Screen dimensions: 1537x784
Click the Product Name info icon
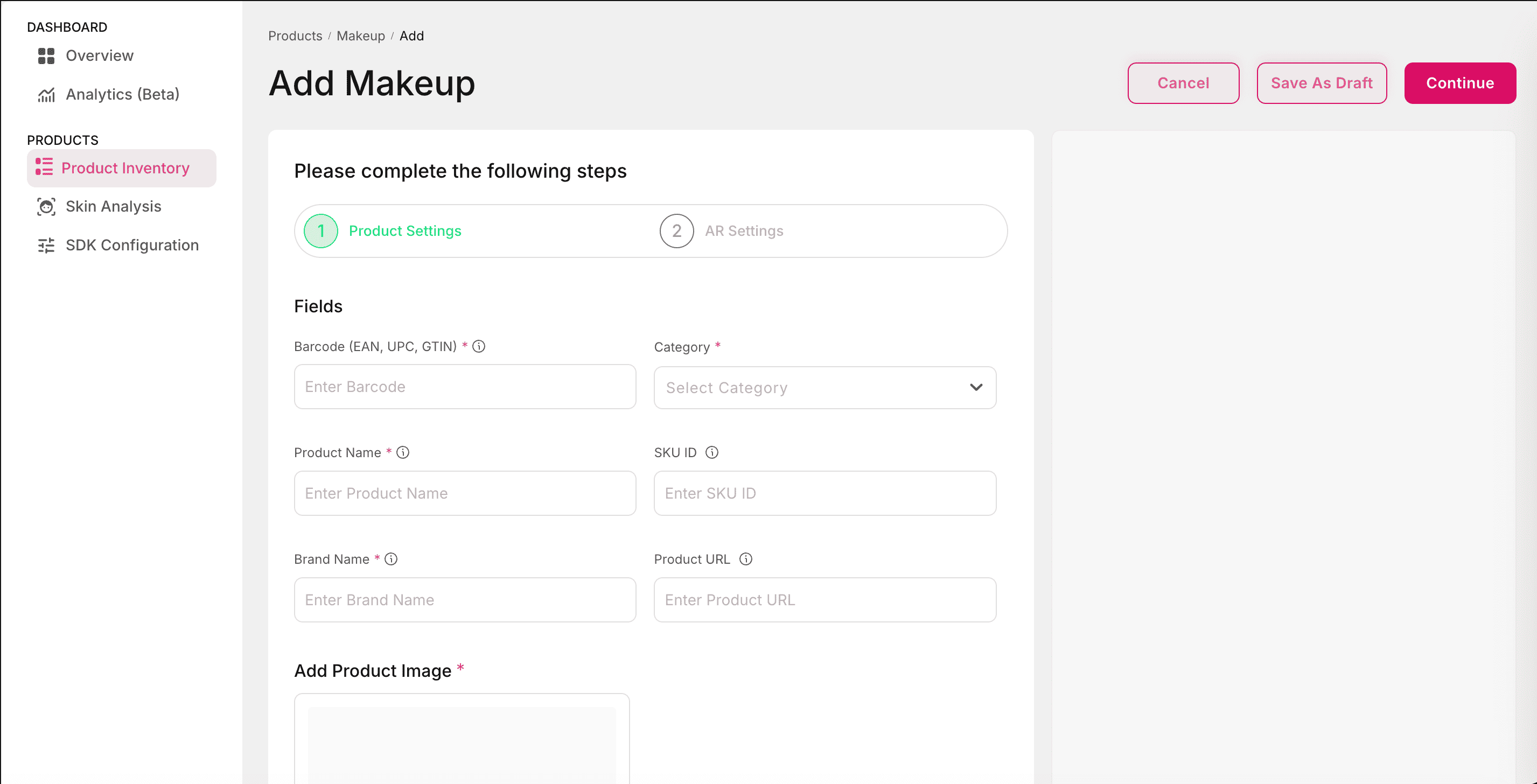point(403,452)
